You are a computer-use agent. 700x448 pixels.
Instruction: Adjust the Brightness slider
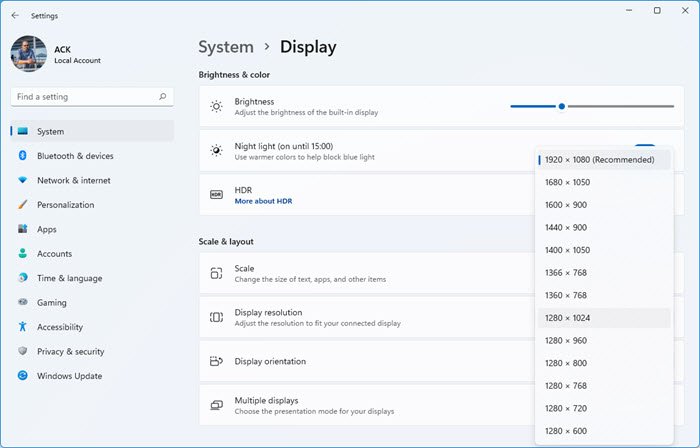[x=562, y=106]
